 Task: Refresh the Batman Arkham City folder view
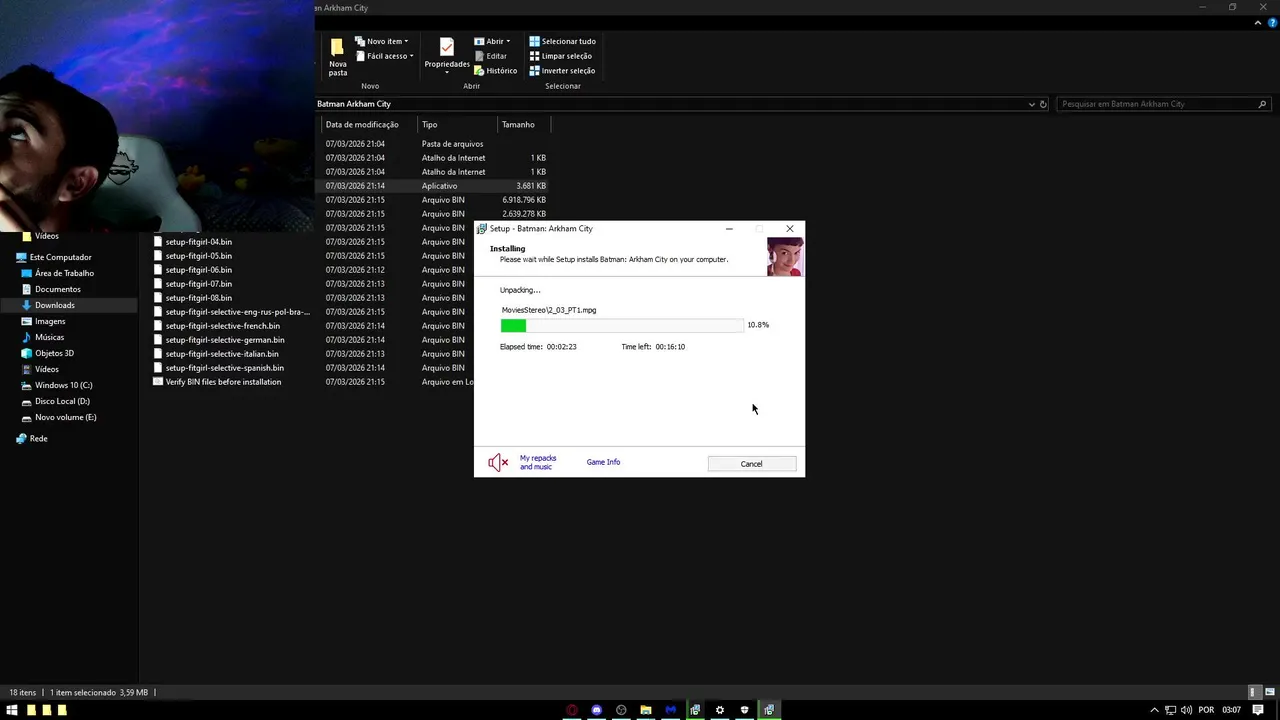(x=1043, y=104)
